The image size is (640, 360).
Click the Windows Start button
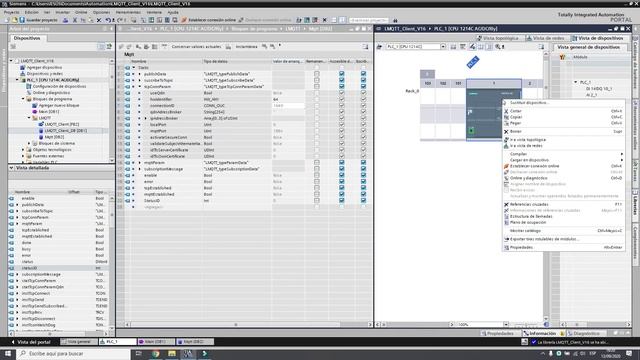click(8, 353)
